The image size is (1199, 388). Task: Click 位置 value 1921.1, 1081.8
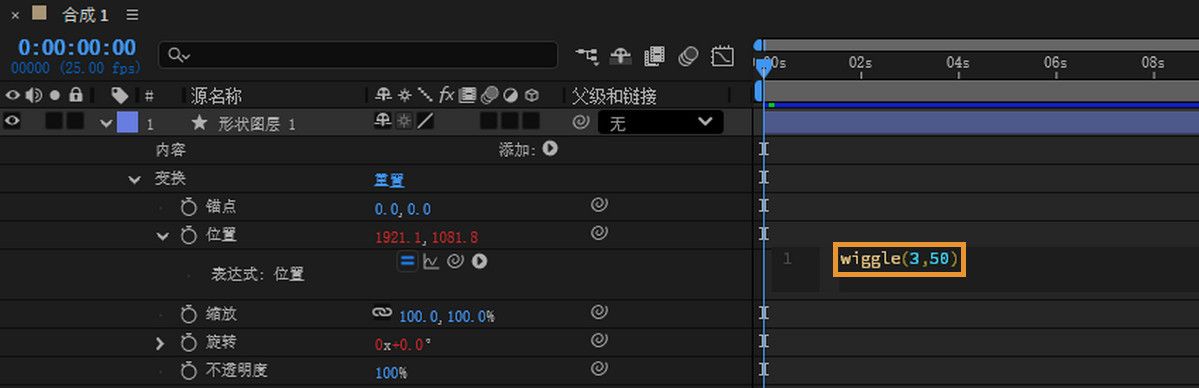click(x=427, y=237)
